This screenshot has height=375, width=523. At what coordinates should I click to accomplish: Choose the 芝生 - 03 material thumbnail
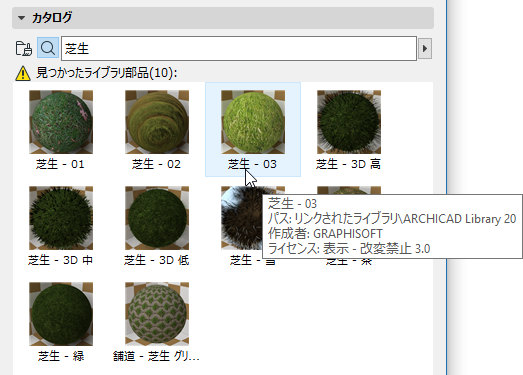point(253,122)
